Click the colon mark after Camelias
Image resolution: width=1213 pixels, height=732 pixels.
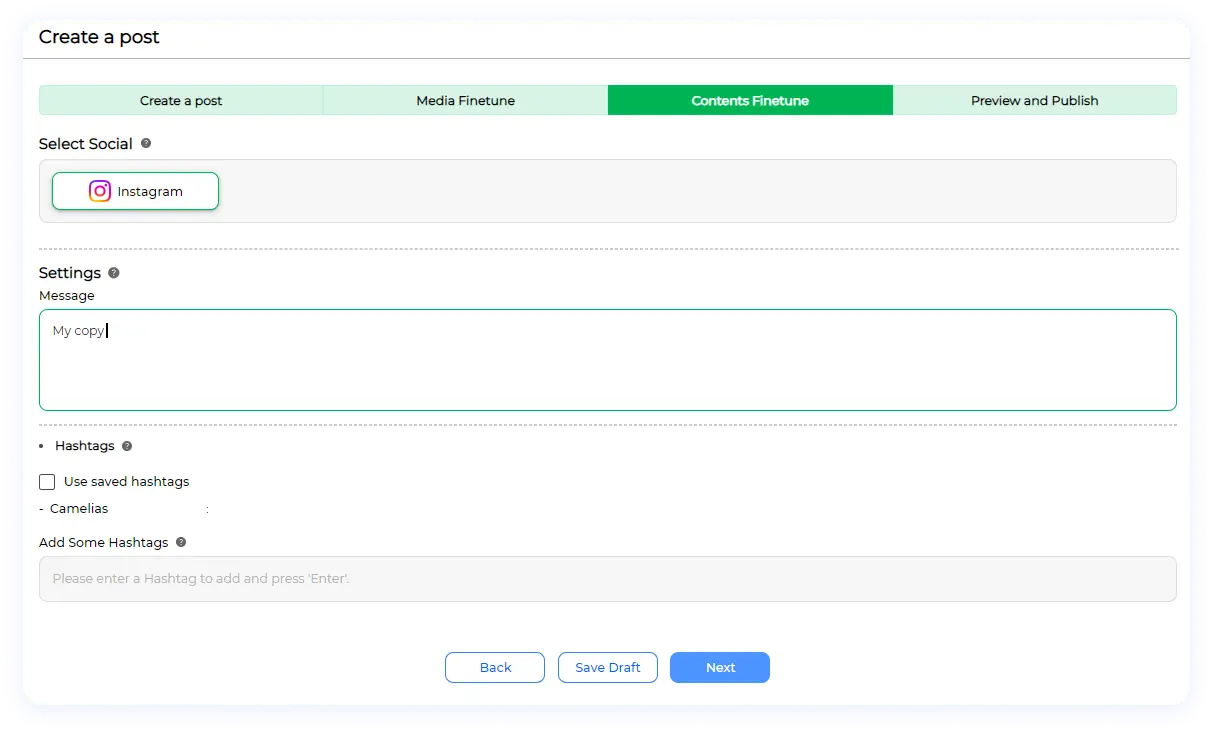207,510
